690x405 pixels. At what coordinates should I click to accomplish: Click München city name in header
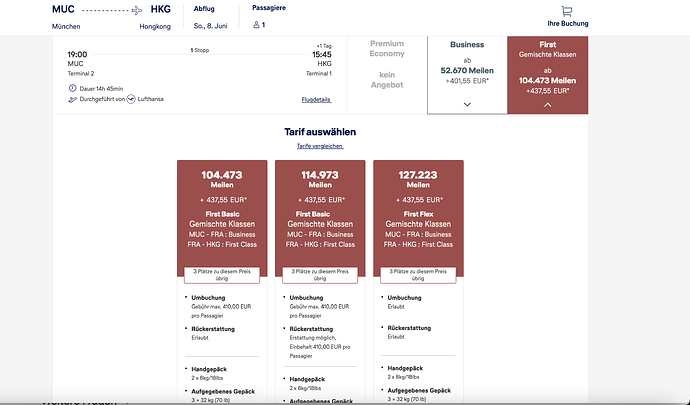66,26
